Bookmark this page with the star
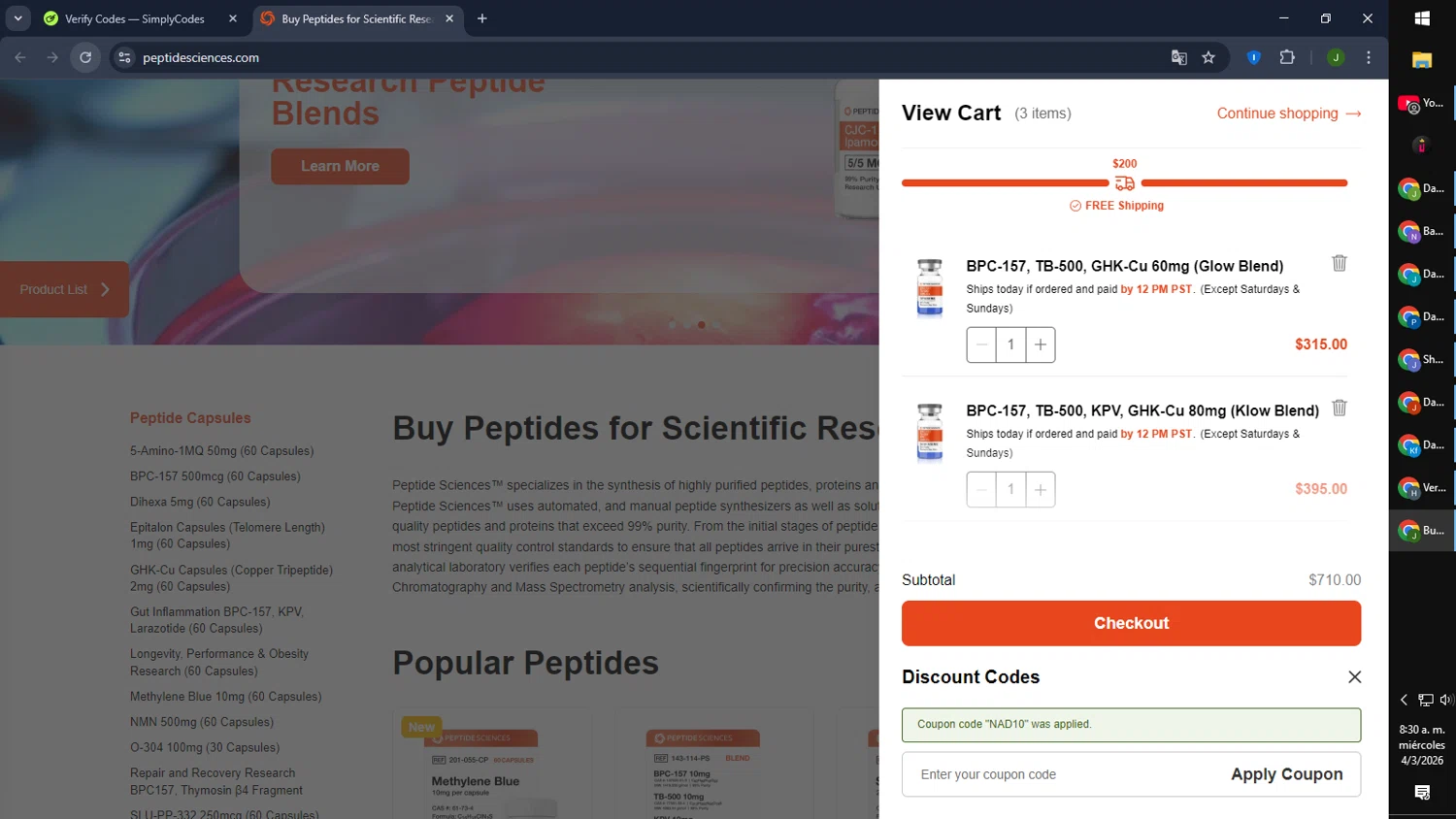This screenshot has height=819, width=1456. coord(1208,57)
